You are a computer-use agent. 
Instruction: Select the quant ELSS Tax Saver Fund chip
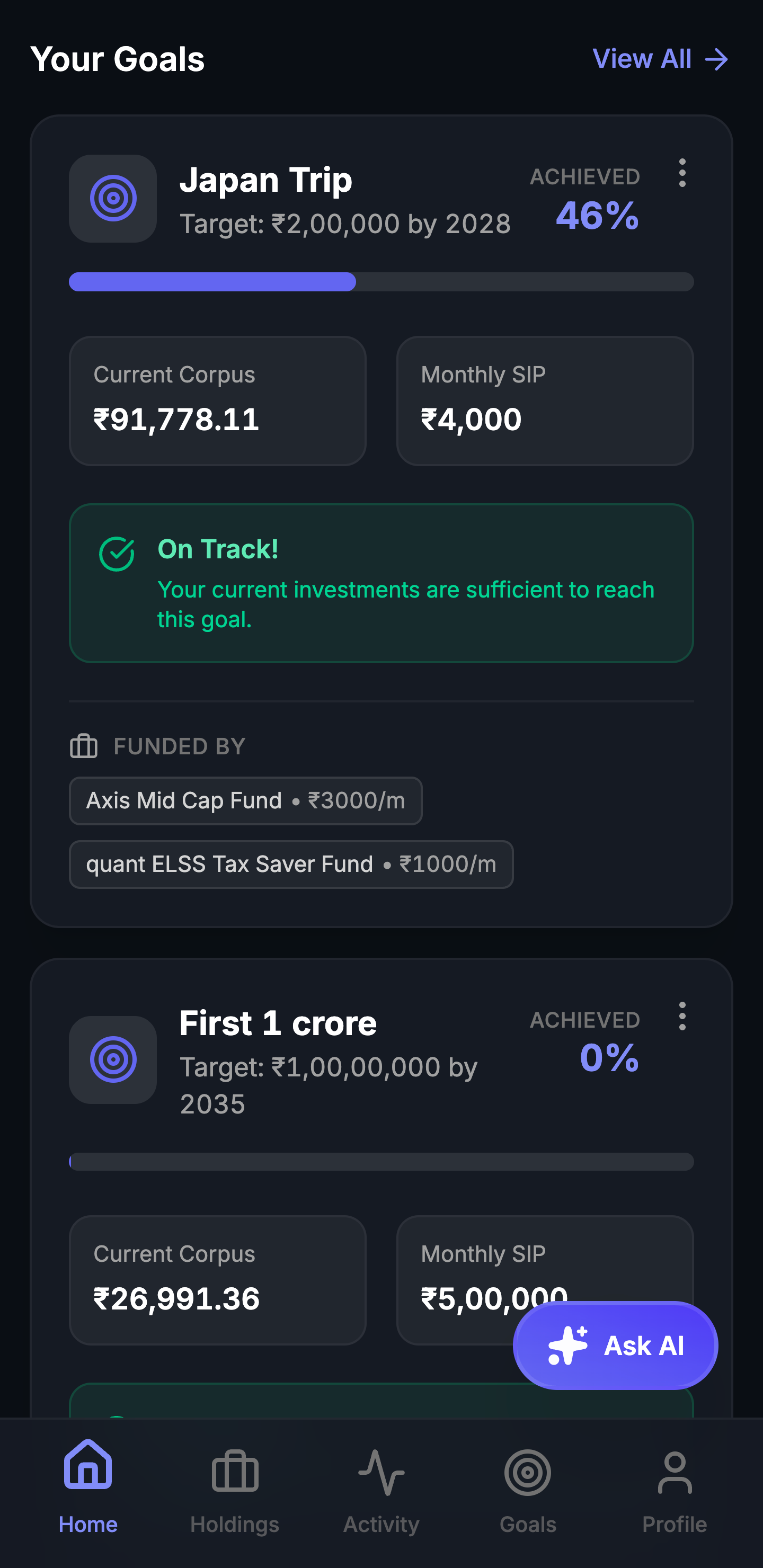291,865
